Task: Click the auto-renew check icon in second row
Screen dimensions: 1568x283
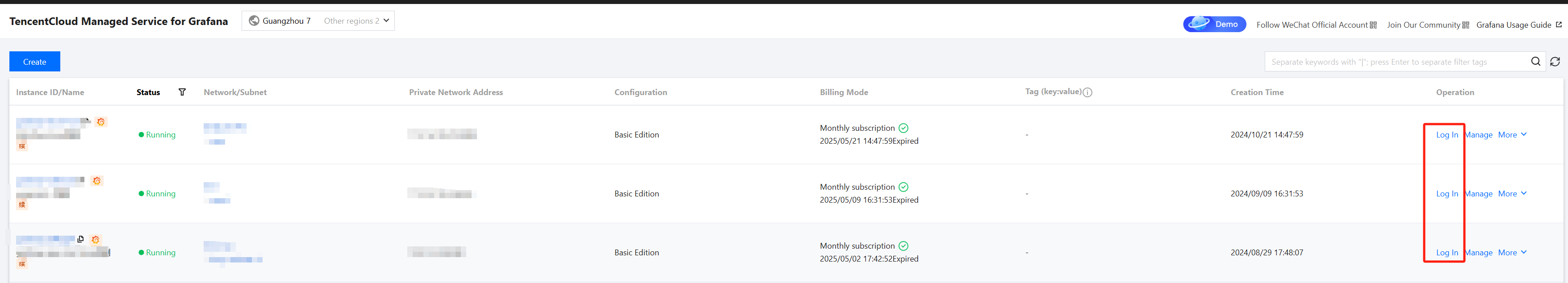Action: coord(903,187)
